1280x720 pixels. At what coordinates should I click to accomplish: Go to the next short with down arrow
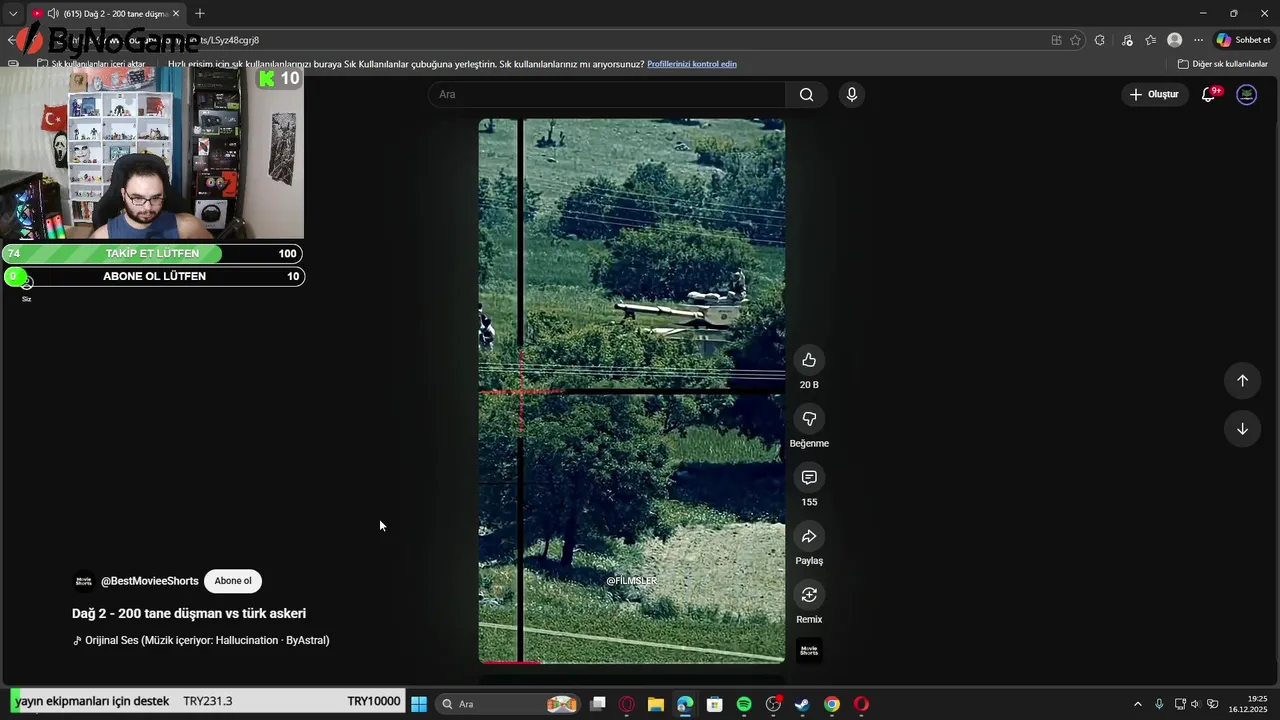coord(1242,429)
